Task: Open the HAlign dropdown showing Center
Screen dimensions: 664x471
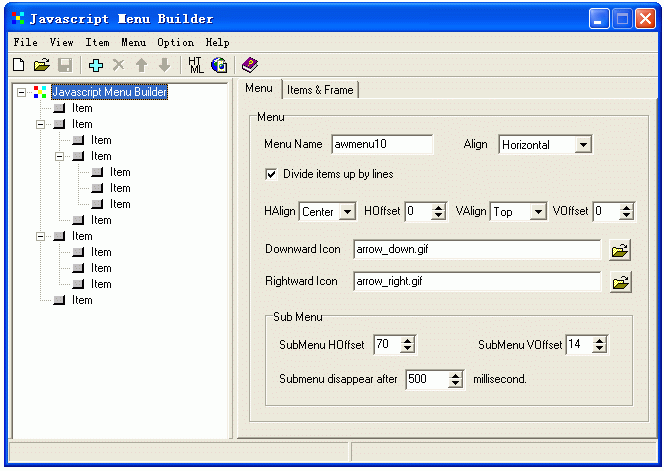Action: (347, 211)
